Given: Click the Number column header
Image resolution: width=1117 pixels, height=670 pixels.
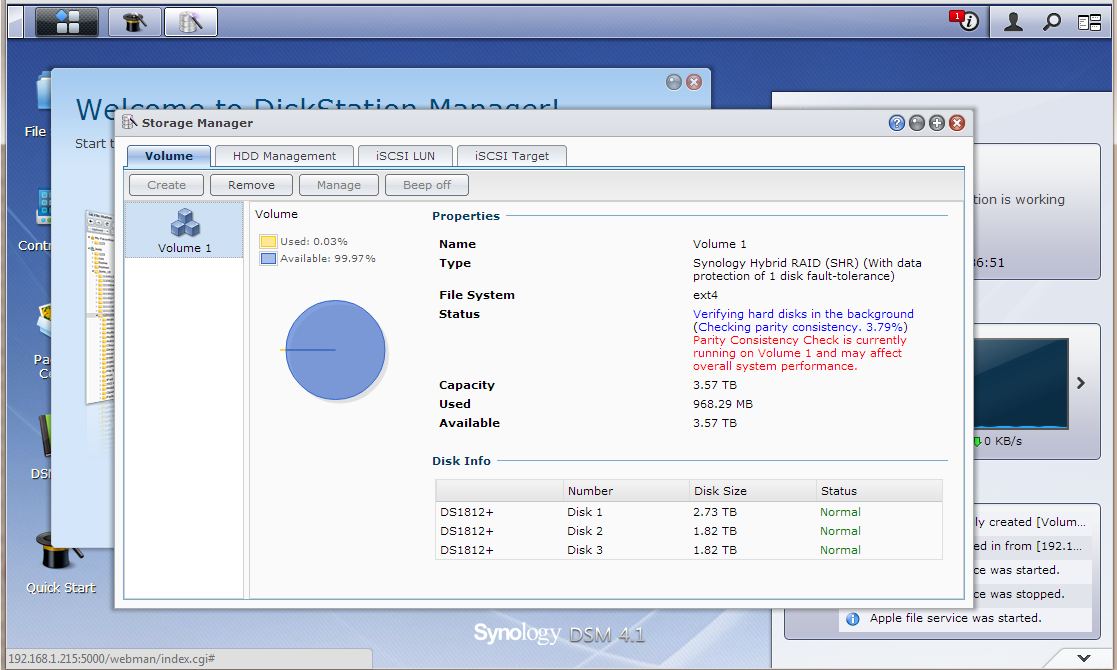Looking at the screenshot, I should click(x=626, y=491).
